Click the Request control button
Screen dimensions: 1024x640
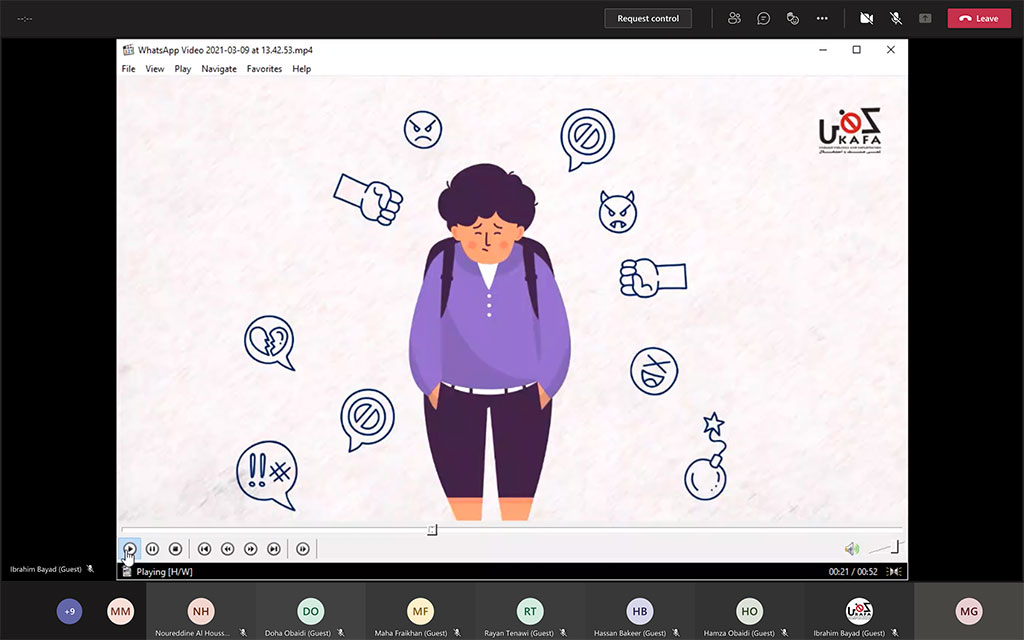(648, 18)
